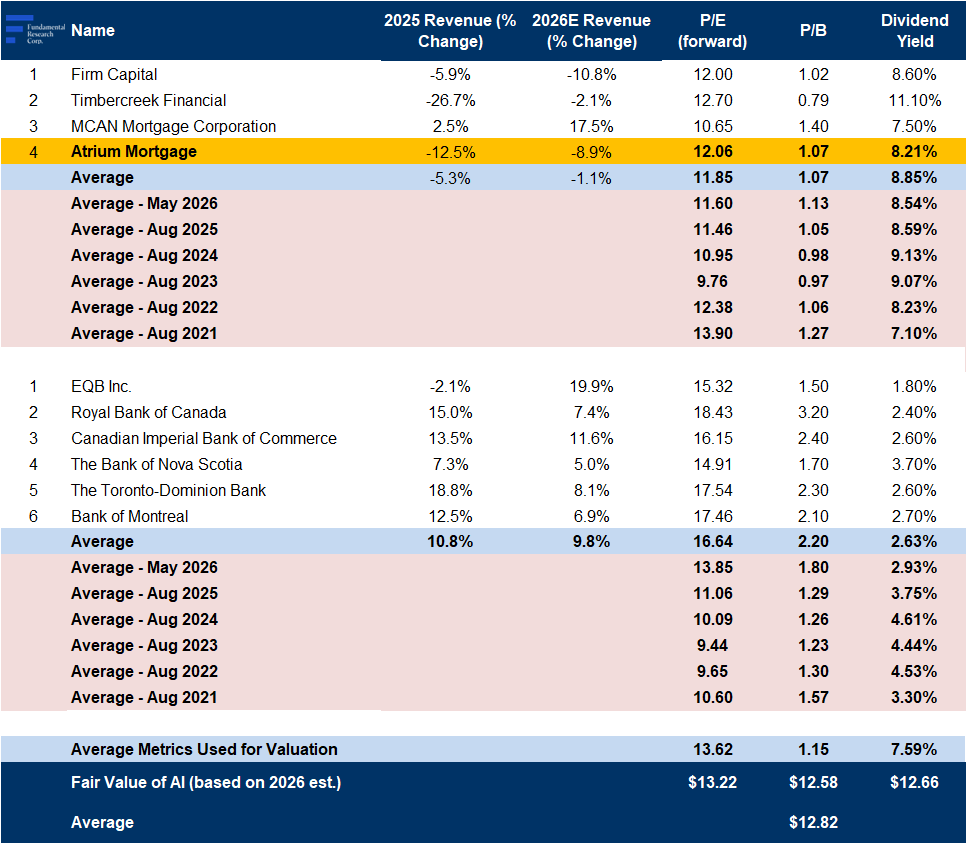Select Bank of Montreal's 17.46 P/E
The image size is (966, 843).
[713, 516]
